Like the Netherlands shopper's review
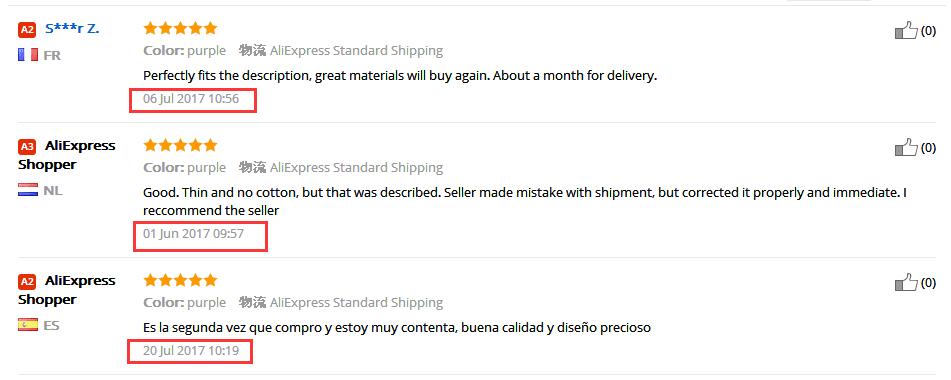 point(906,147)
